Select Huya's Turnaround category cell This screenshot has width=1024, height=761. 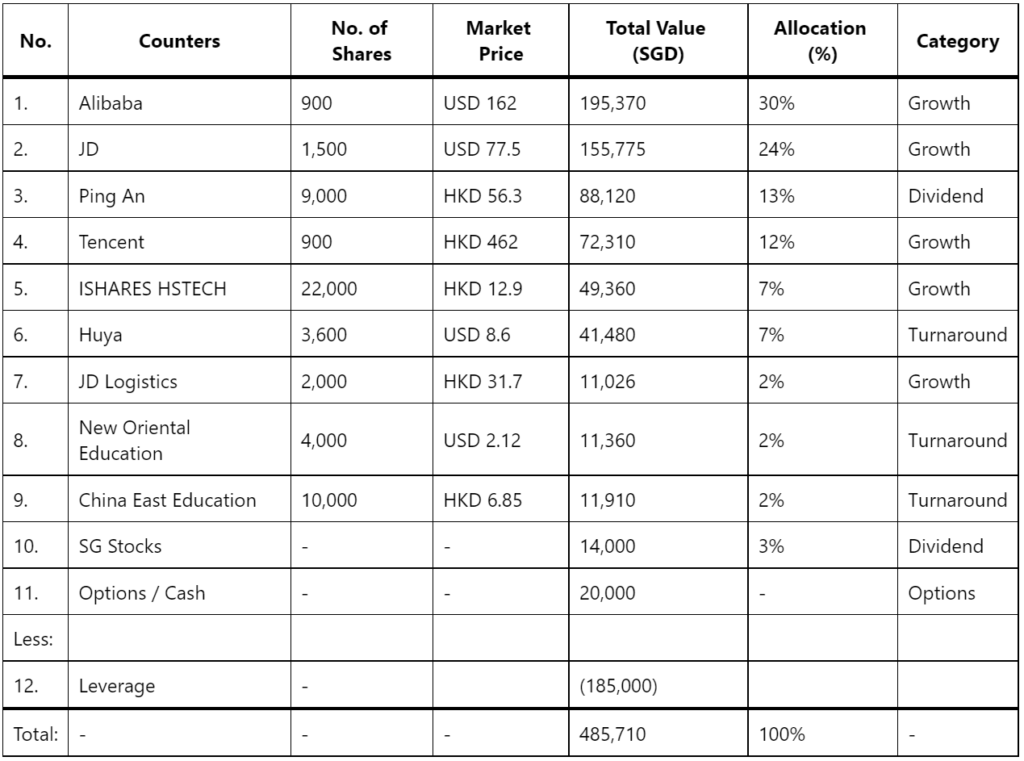point(957,334)
